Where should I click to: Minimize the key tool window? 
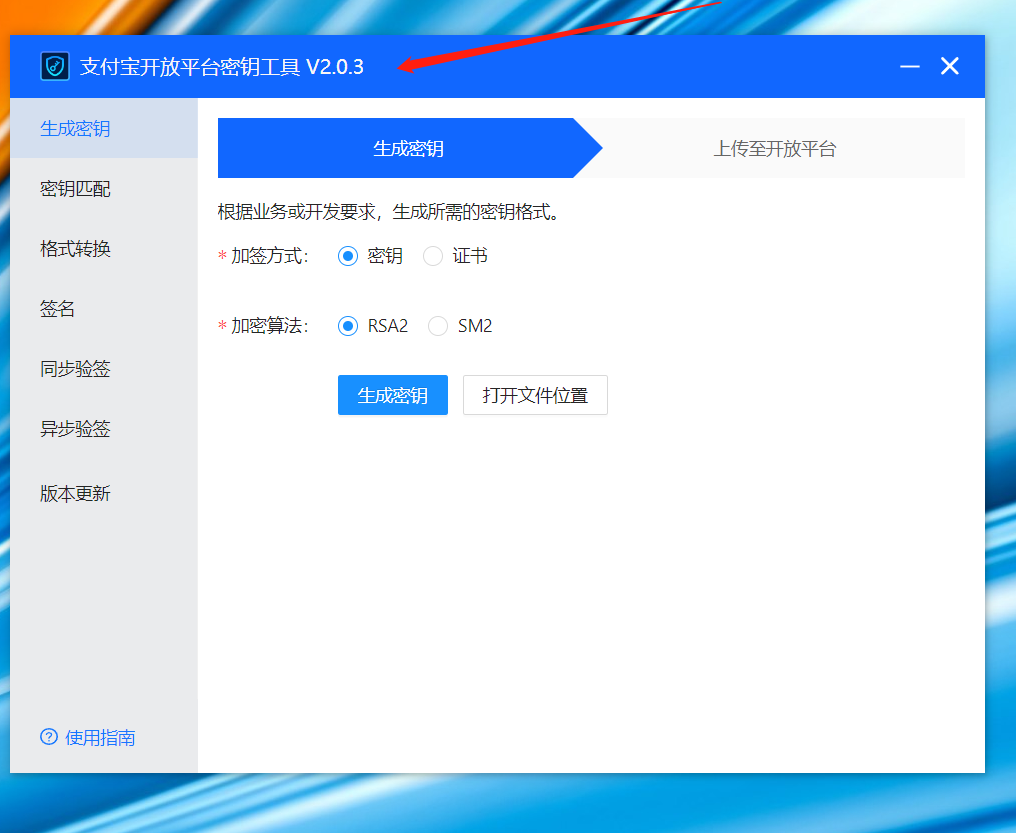pos(910,66)
